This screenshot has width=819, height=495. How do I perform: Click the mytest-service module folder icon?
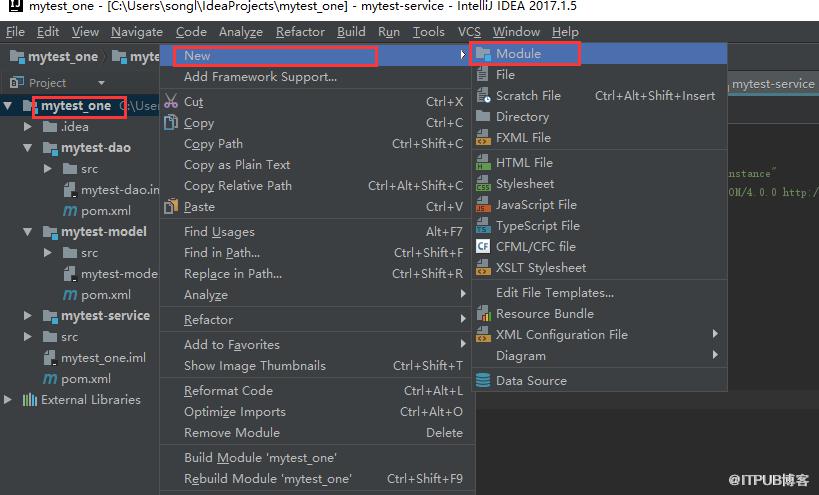tap(50, 316)
